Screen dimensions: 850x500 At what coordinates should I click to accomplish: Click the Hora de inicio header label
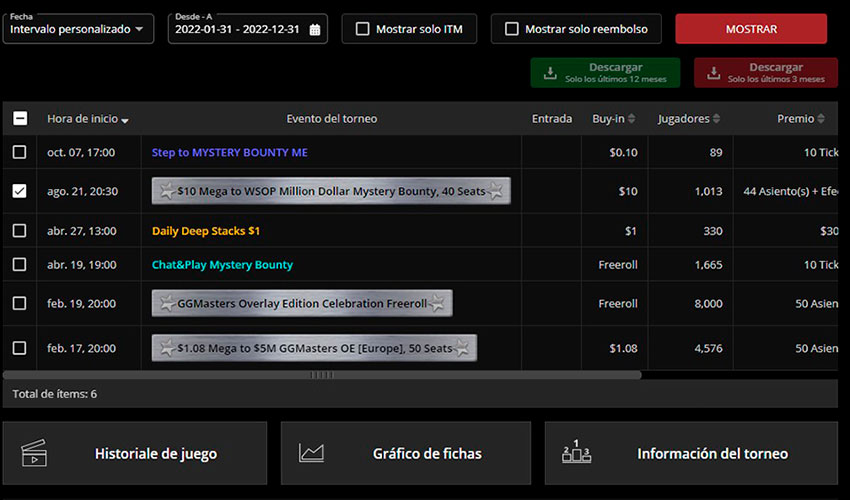point(82,118)
